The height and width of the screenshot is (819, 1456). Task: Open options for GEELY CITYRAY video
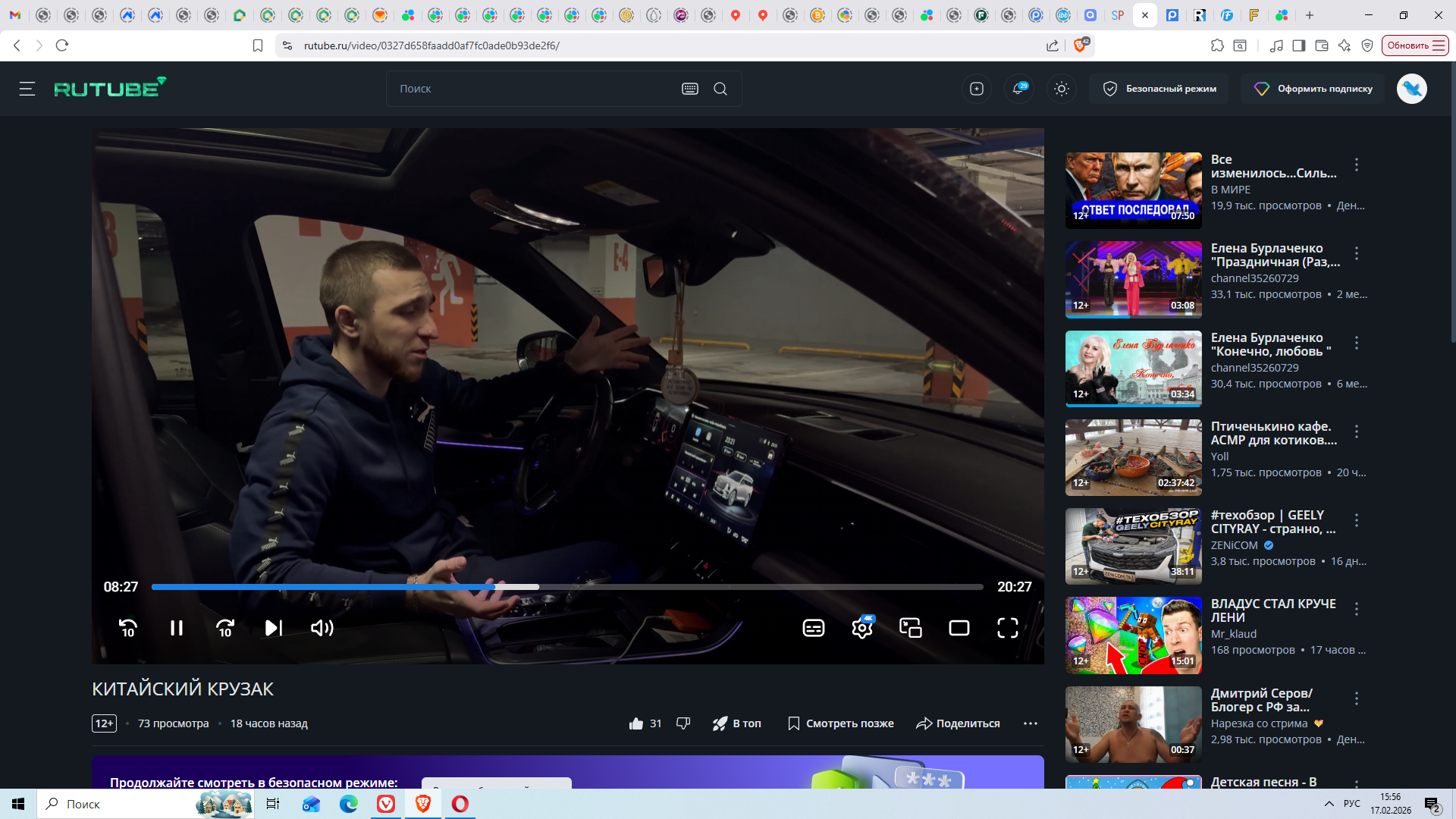click(x=1357, y=520)
